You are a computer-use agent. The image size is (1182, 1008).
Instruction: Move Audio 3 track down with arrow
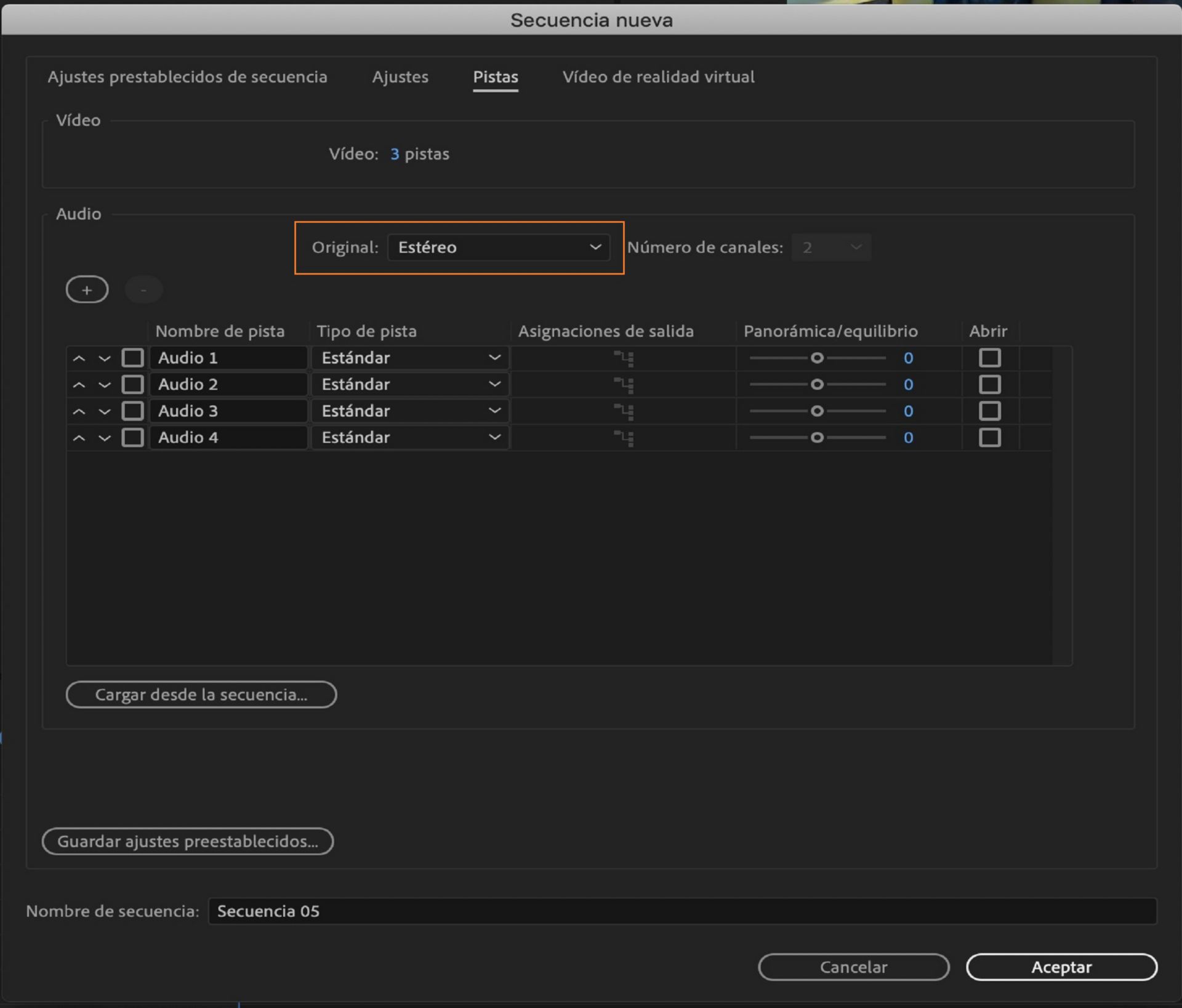coord(105,411)
